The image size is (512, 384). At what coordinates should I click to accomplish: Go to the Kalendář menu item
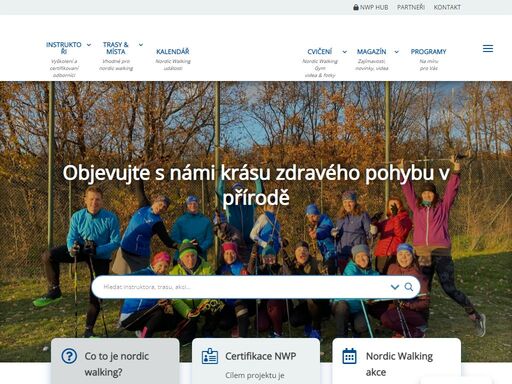click(x=173, y=51)
